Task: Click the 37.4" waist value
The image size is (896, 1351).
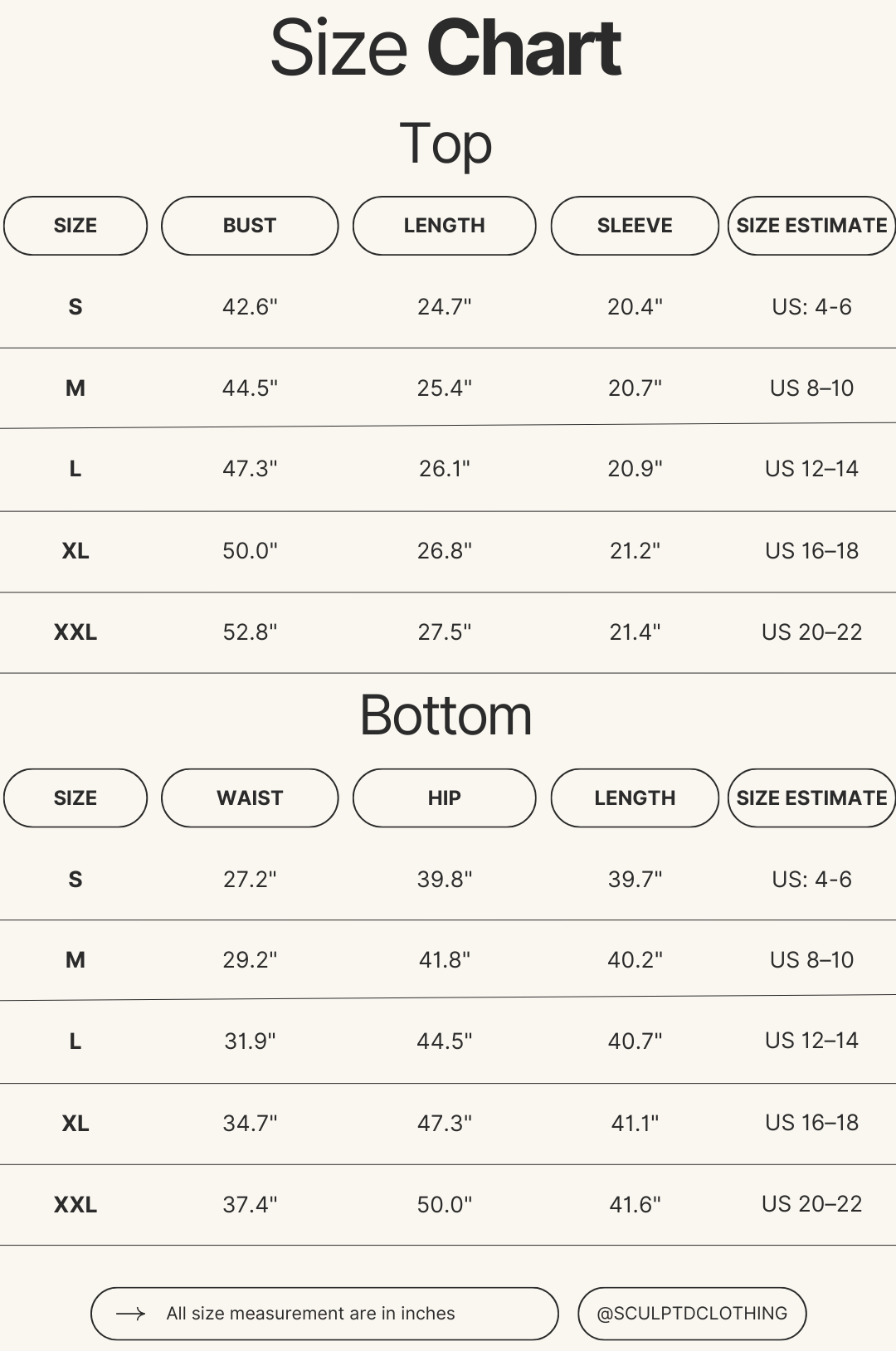Action: click(250, 1204)
